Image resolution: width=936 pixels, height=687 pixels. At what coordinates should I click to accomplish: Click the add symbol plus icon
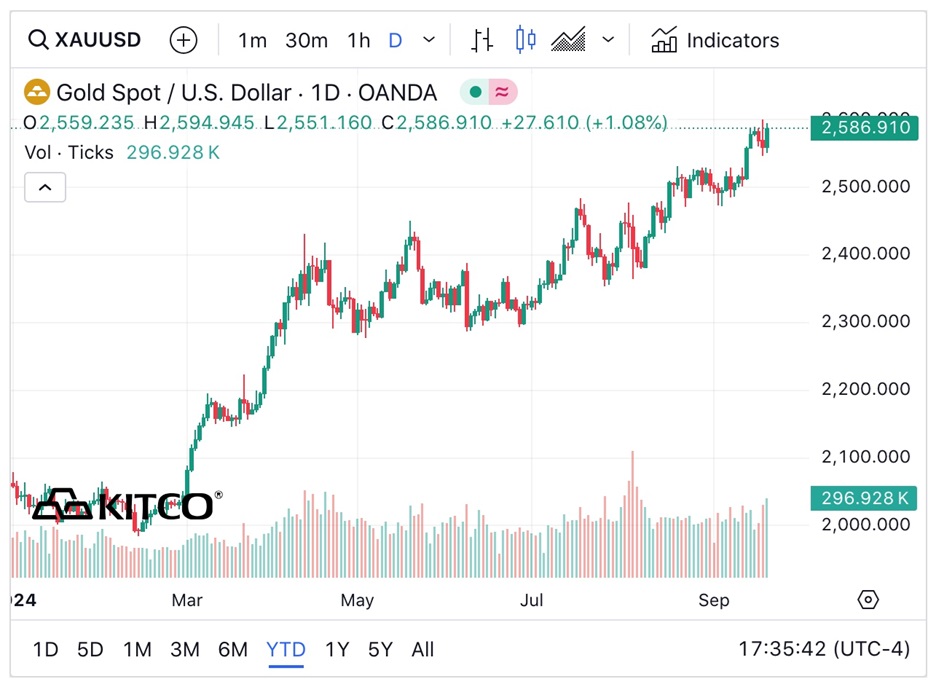pyautogui.click(x=184, y=40)
